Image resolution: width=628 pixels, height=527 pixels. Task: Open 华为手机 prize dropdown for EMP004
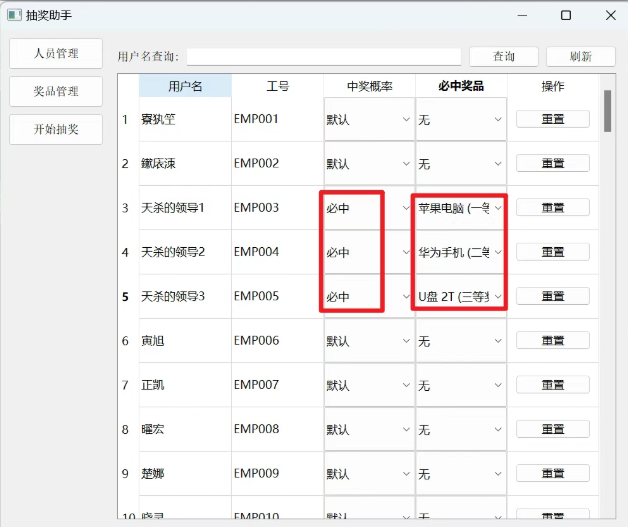point(460,252)
